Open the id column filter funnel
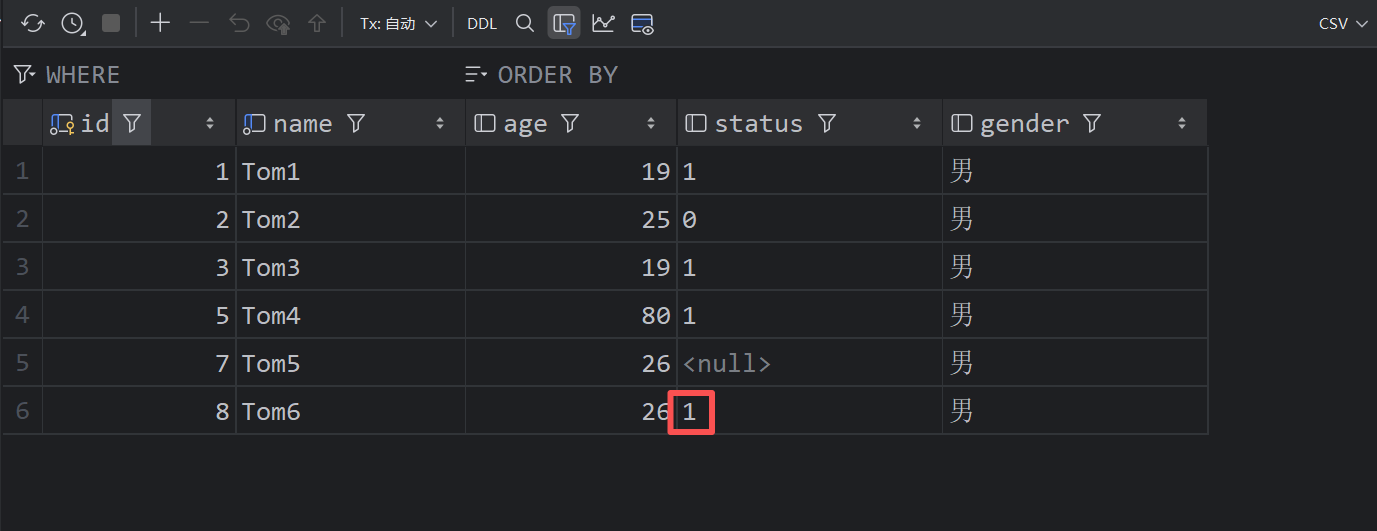The height and width of the screenshot is (531, 1377). pyautogui.click(x=131, y=123)
